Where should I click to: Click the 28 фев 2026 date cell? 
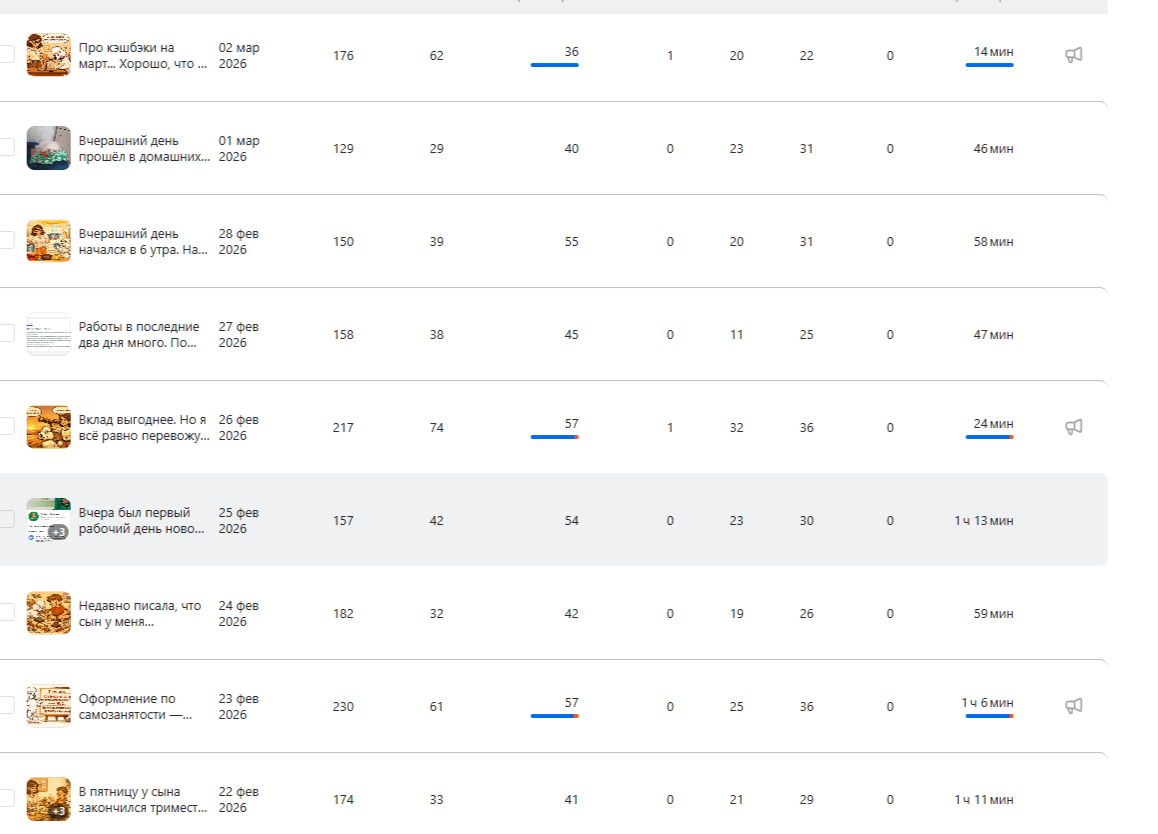[x=238, y=241]
